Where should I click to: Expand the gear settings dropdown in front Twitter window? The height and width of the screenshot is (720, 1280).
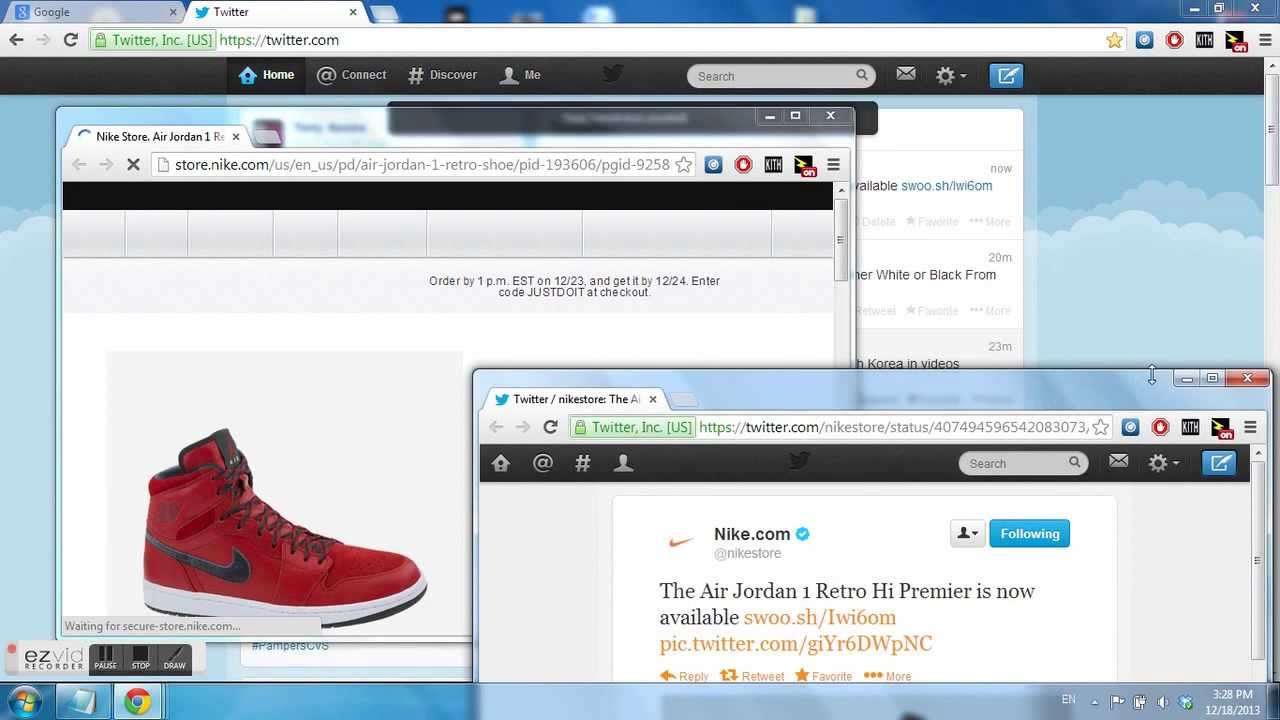tap(1163, 463)
